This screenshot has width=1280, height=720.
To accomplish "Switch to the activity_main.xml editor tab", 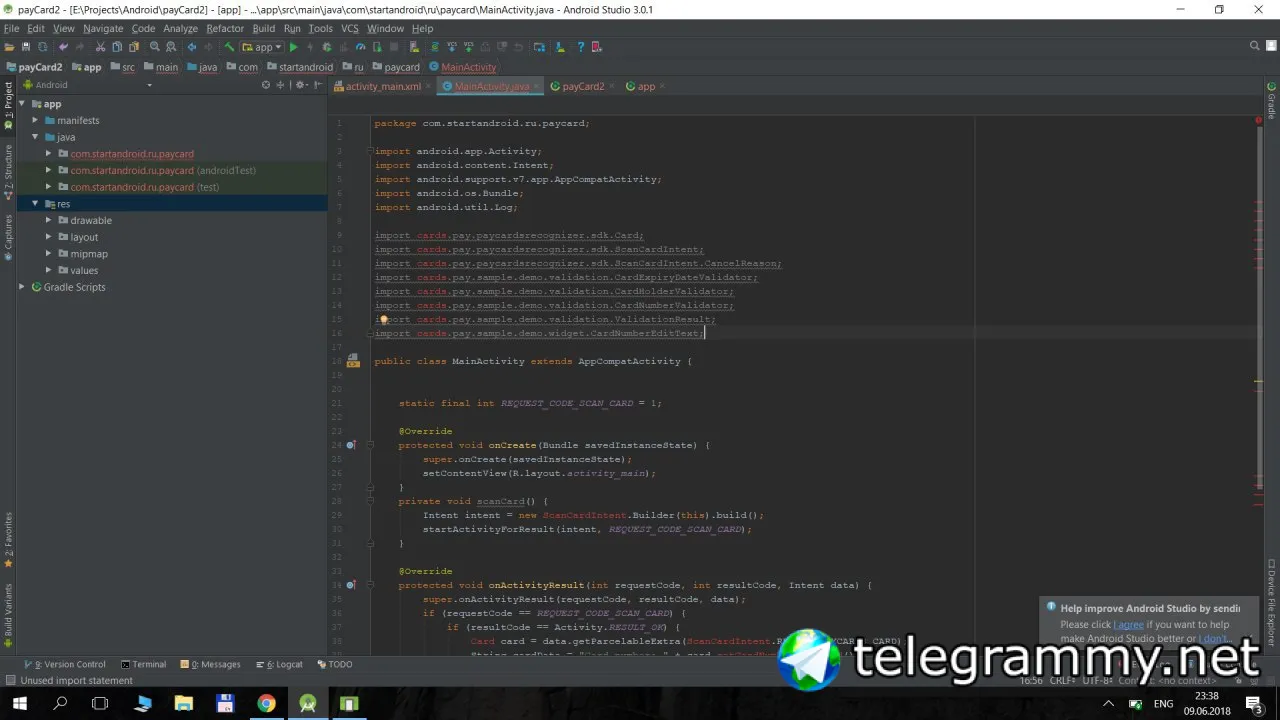I will click(383, 86).
